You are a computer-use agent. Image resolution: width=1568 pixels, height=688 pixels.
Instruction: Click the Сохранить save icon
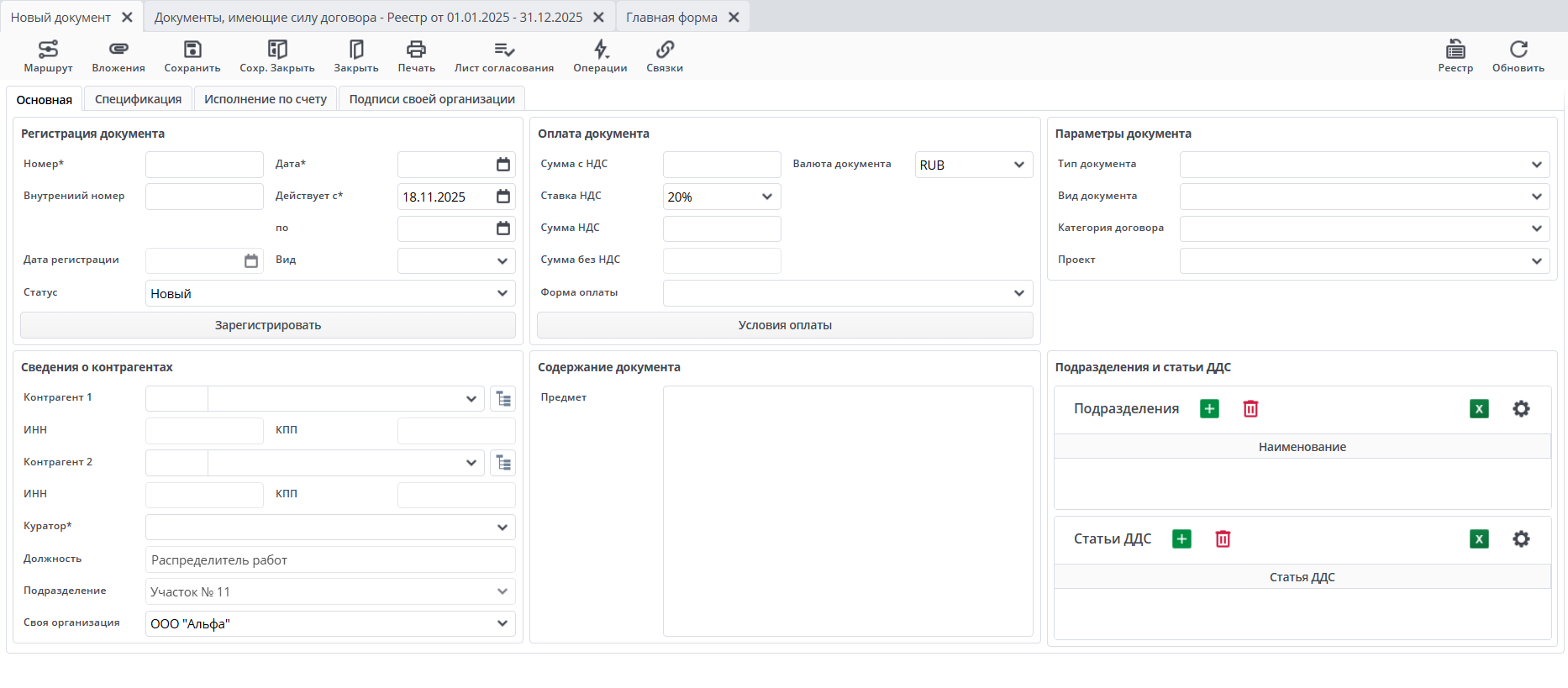(x=192, y=50)
